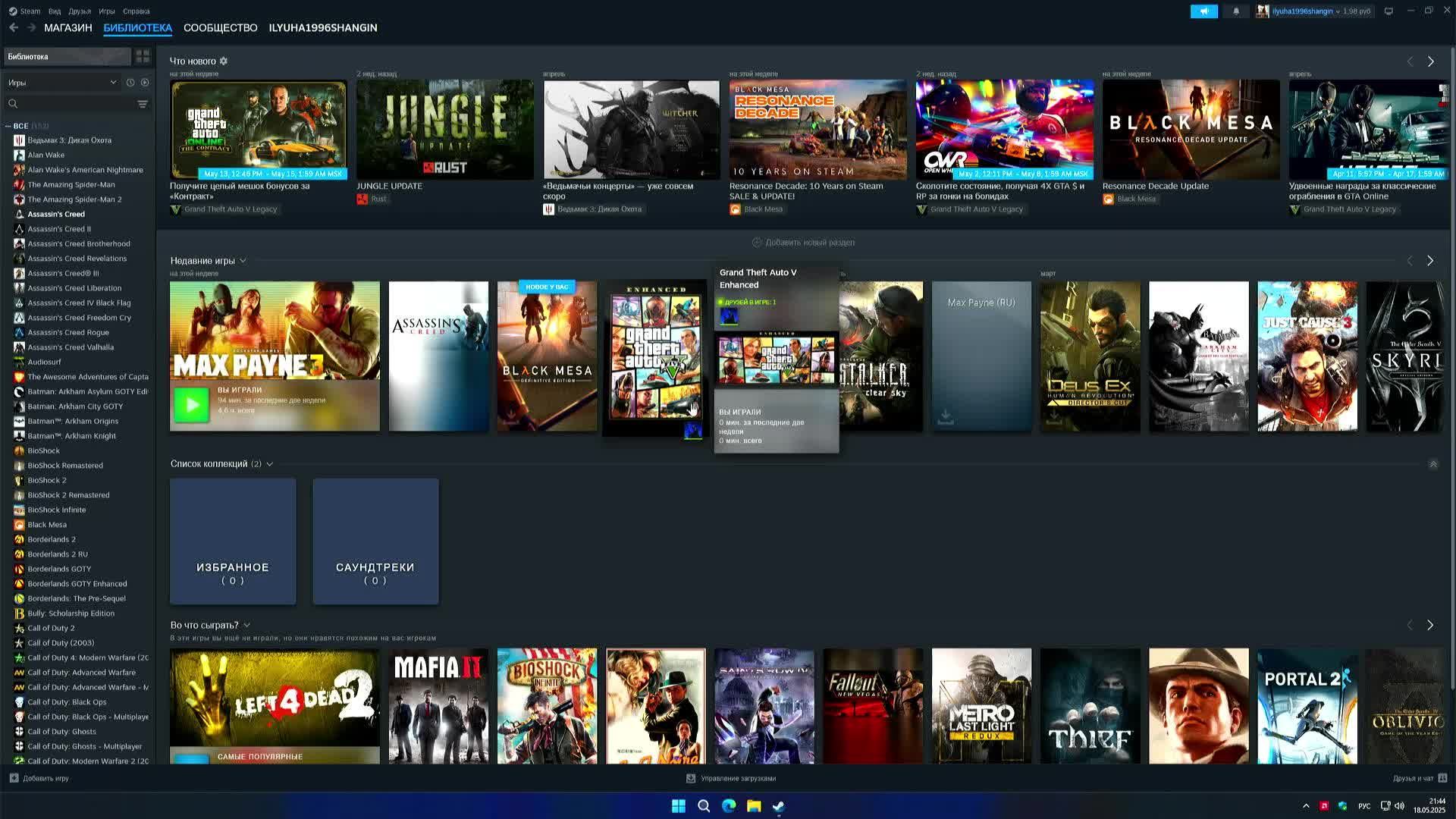Open Вид menu
1456x819 pixels.
click(x=55, y=11)
